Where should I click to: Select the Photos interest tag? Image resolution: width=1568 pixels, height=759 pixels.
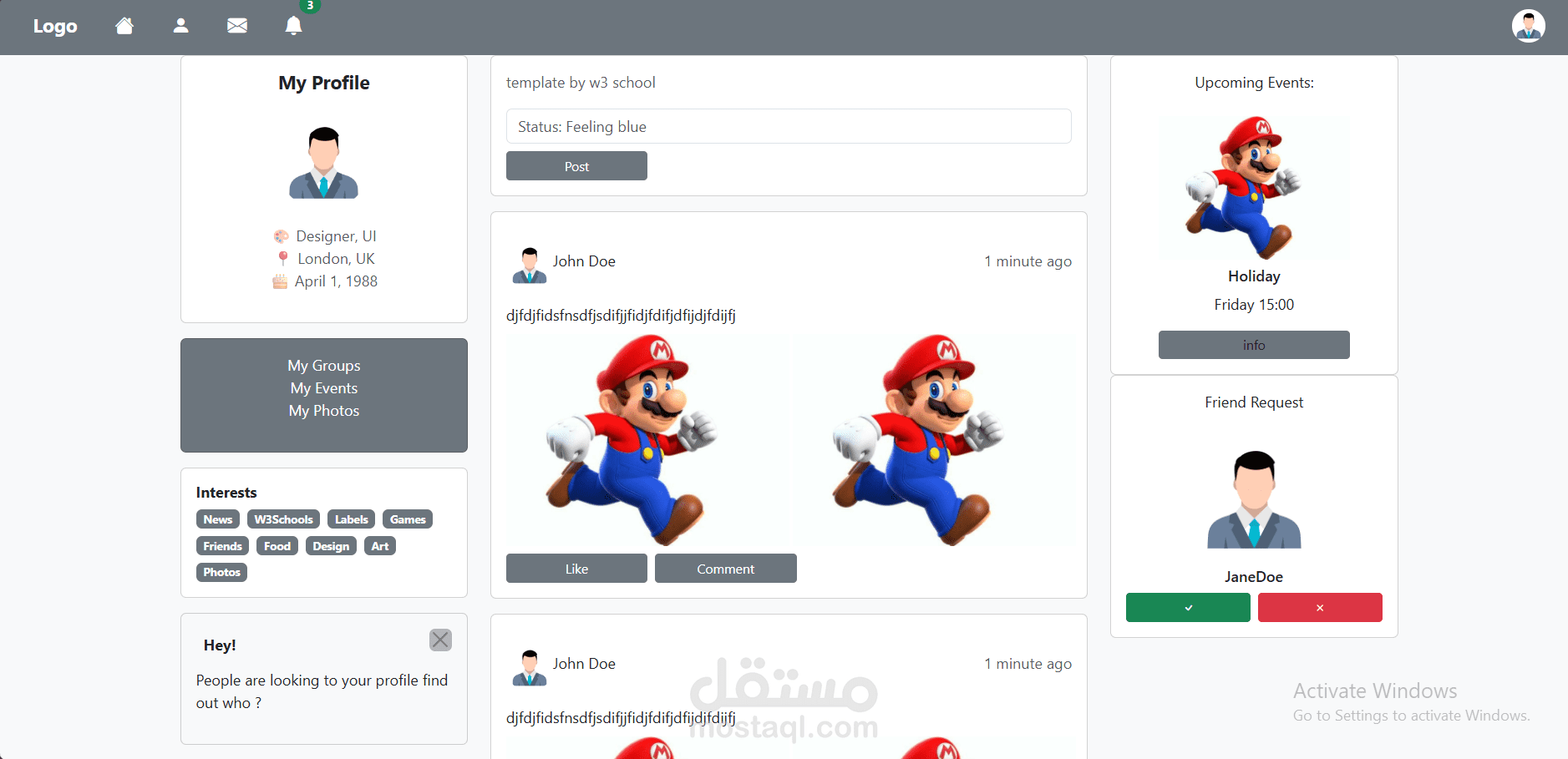point(222,572)
